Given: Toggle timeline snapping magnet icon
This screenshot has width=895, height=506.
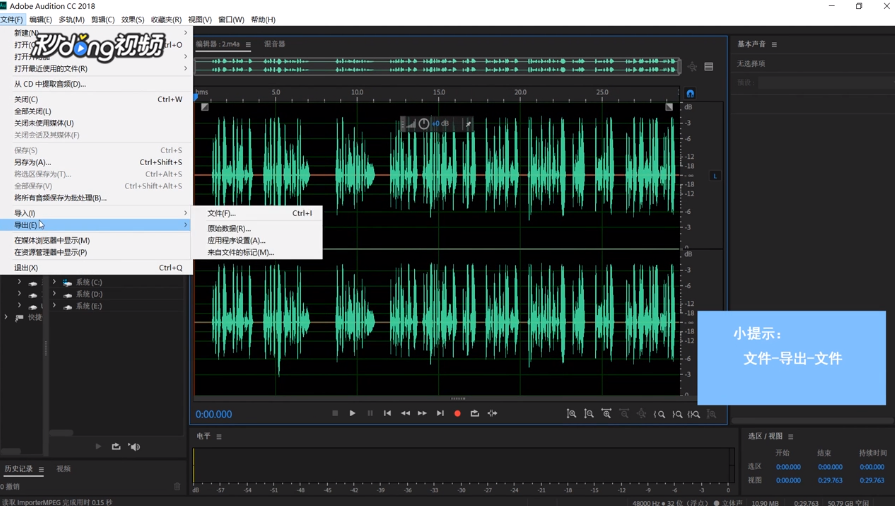Looking at the screenshot, I should pos(690,93).
